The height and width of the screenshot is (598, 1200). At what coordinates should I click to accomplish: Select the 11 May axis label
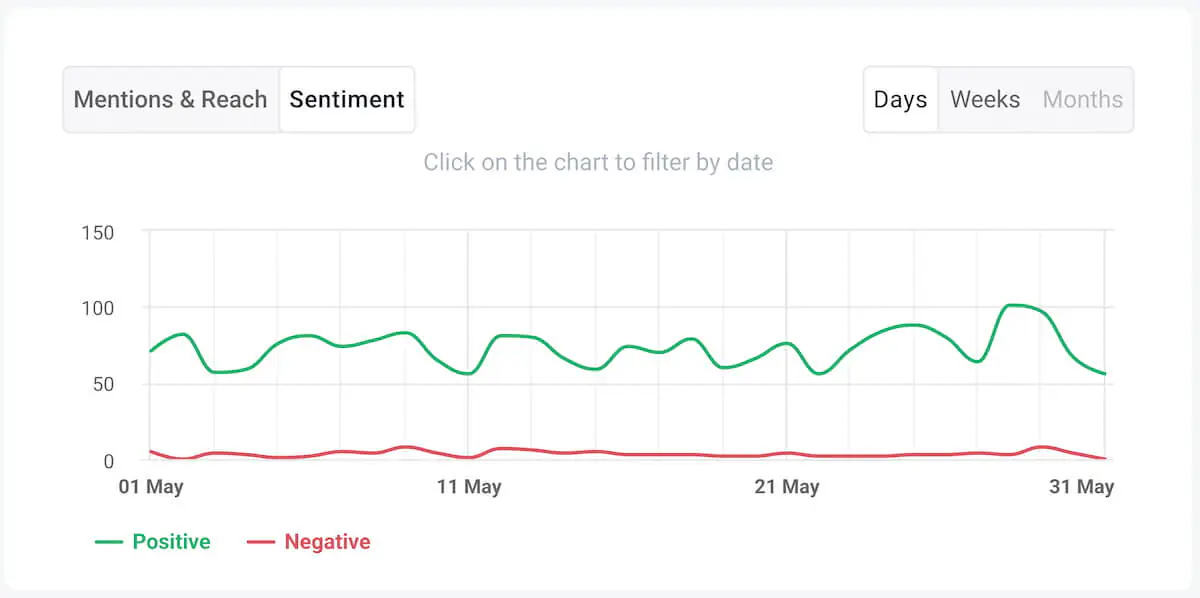tap(469, 487)
